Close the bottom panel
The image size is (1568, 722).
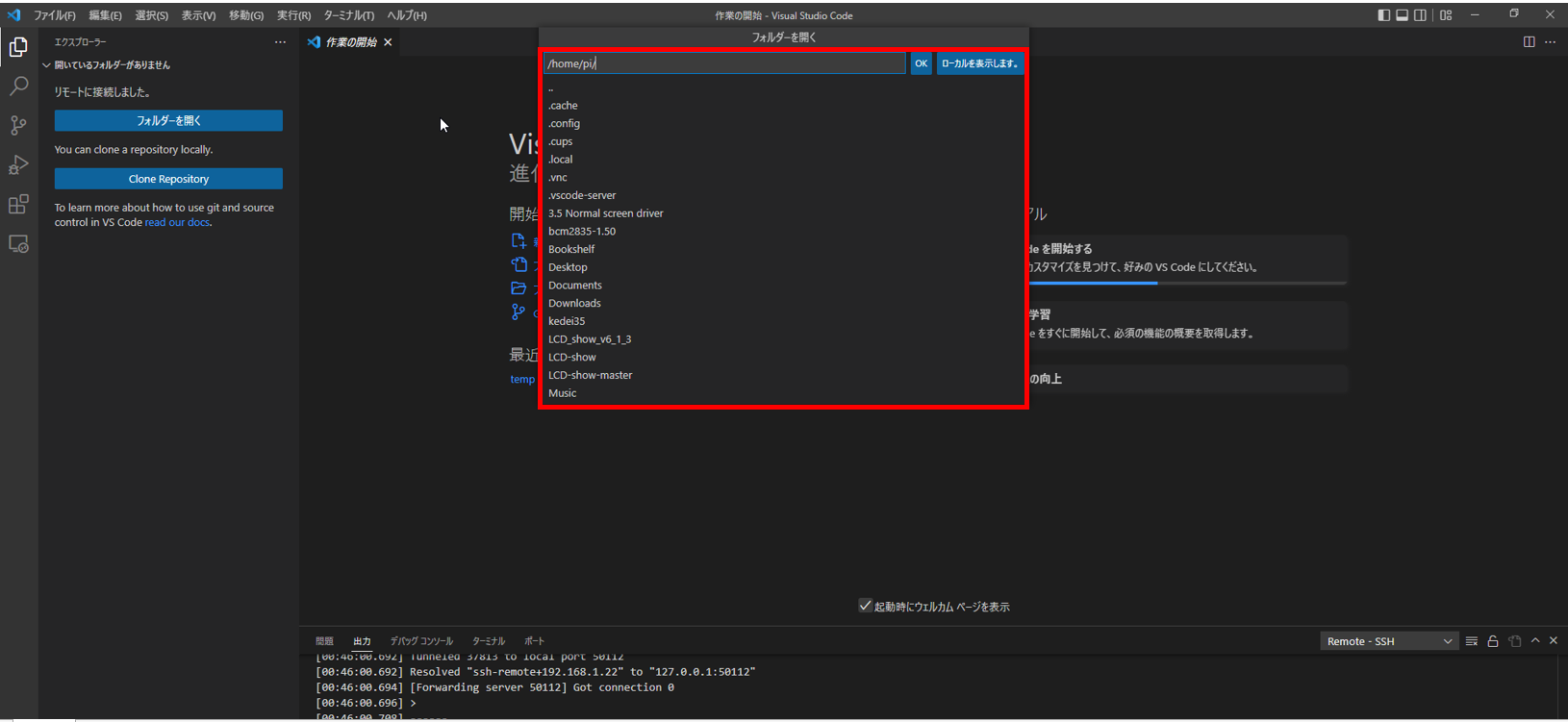pos(1553,640)
